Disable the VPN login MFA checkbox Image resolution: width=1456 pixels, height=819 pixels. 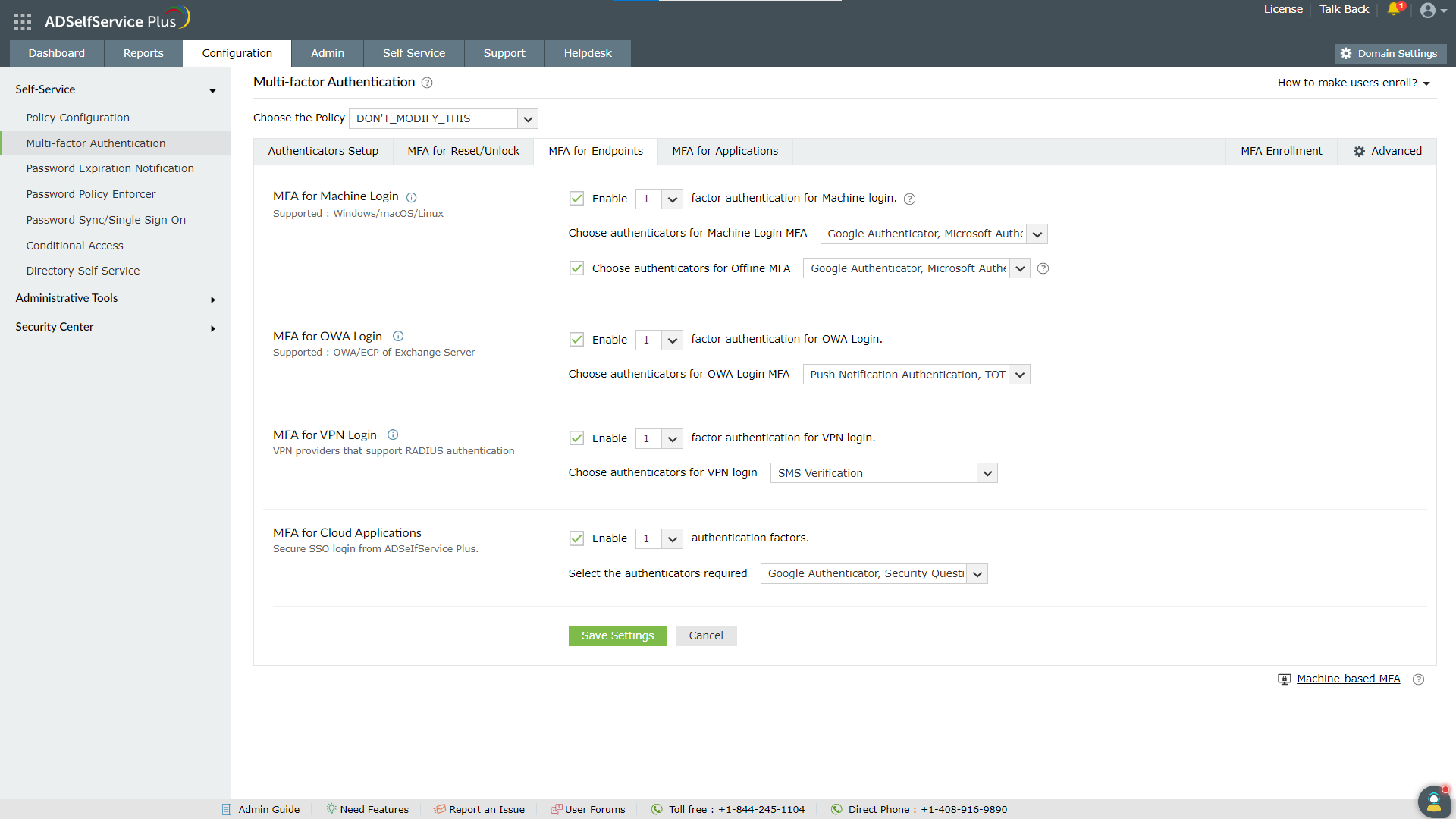click(577, 438)
